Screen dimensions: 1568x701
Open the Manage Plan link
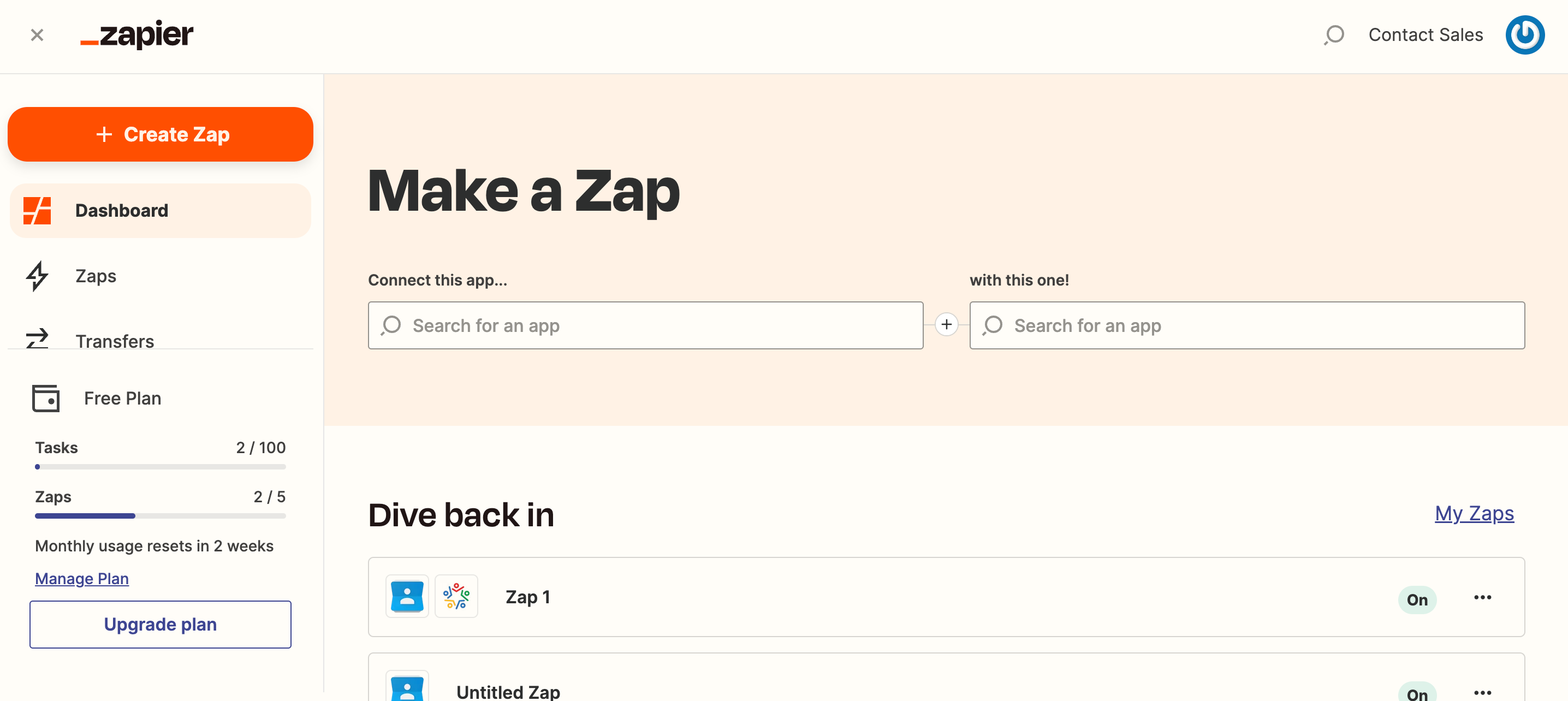click(x=81, y=578)
